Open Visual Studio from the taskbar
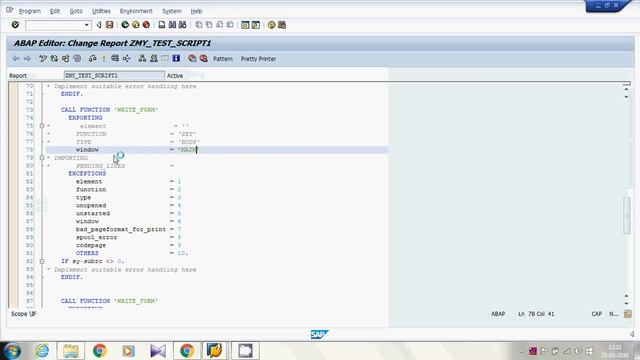This screenshot has width=640, height=360. point(158,351)
